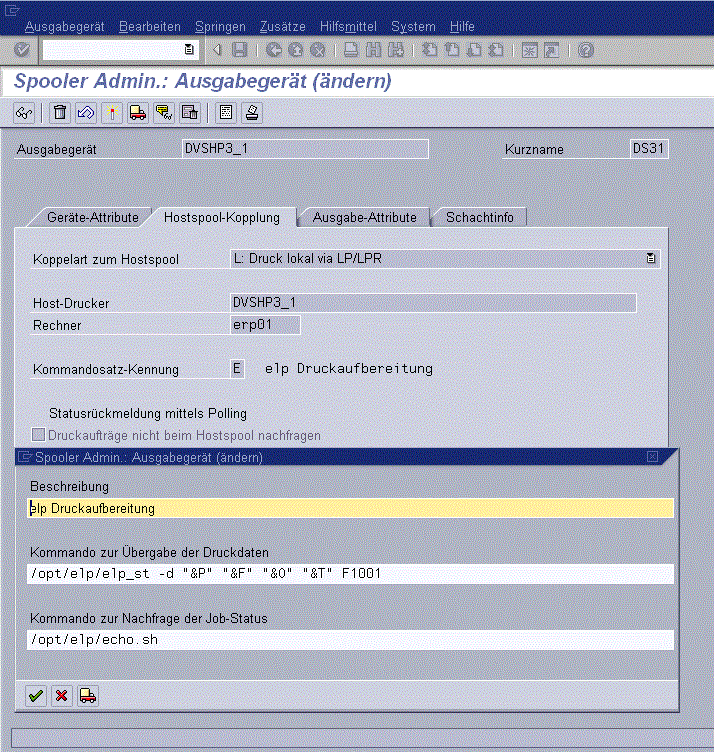Select the Schachtinfo tab

(479, 217)
